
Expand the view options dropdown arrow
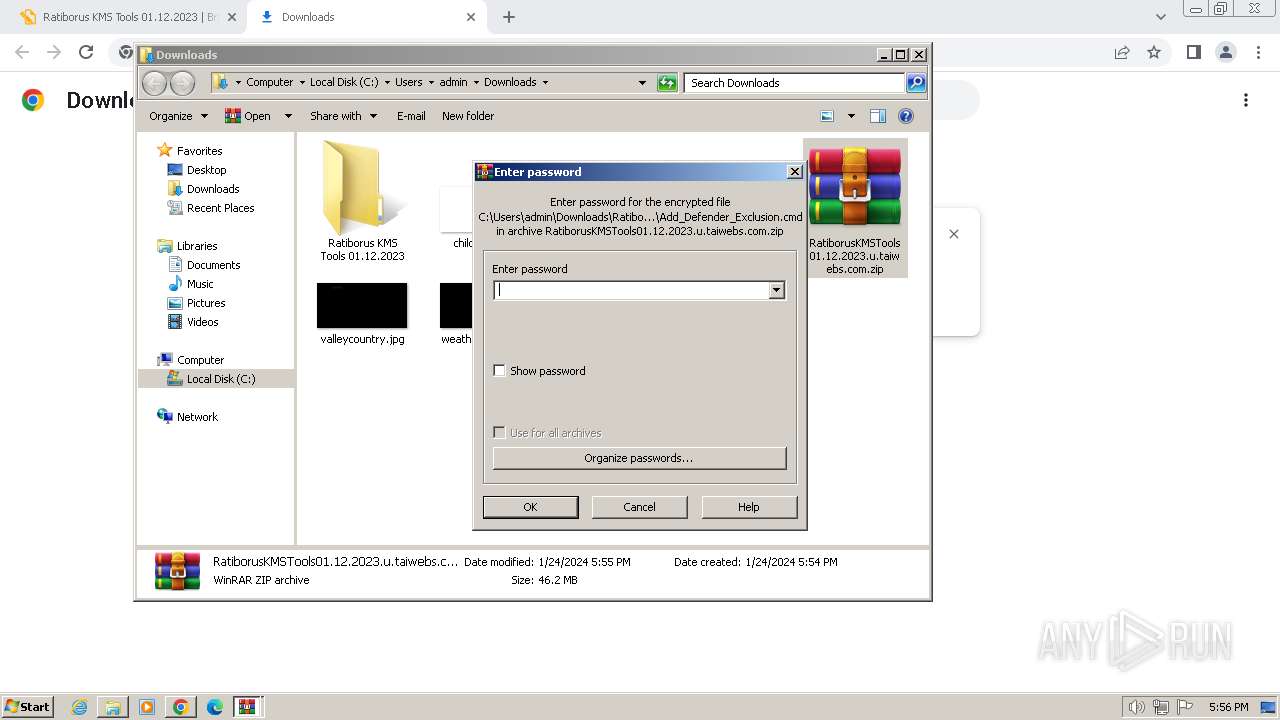coord(851,116)
